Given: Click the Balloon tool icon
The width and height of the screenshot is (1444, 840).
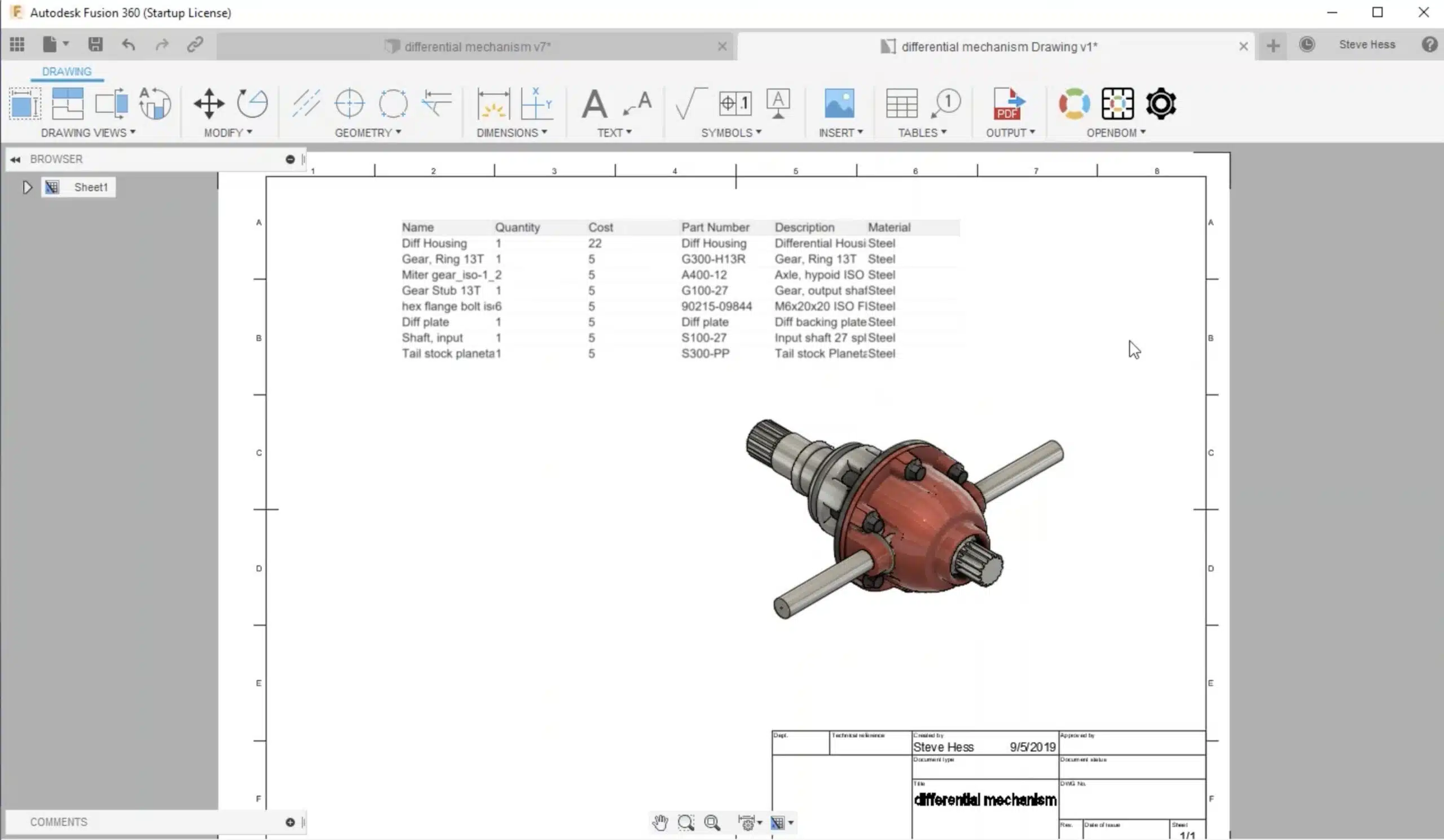Looking at the screenshot, I should pyautogui.click(x=946, y=104).
